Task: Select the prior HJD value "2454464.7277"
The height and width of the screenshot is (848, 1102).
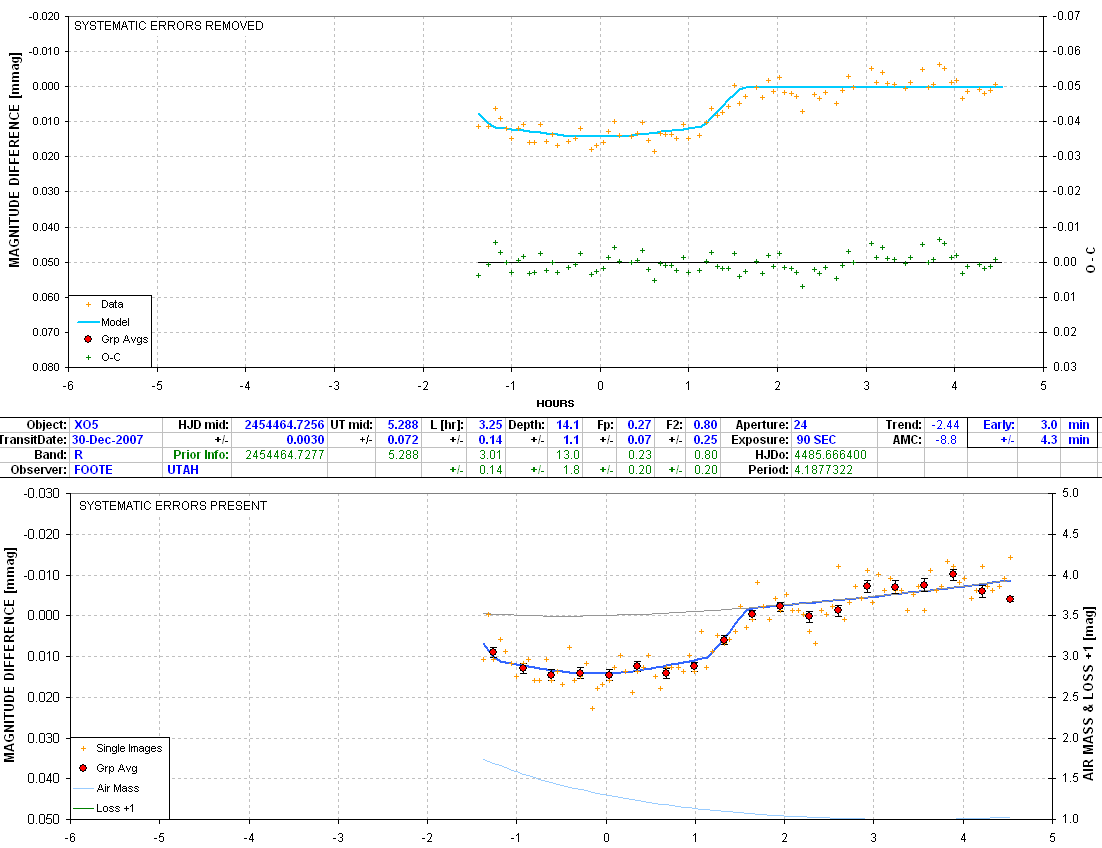Action: [285, 455]
